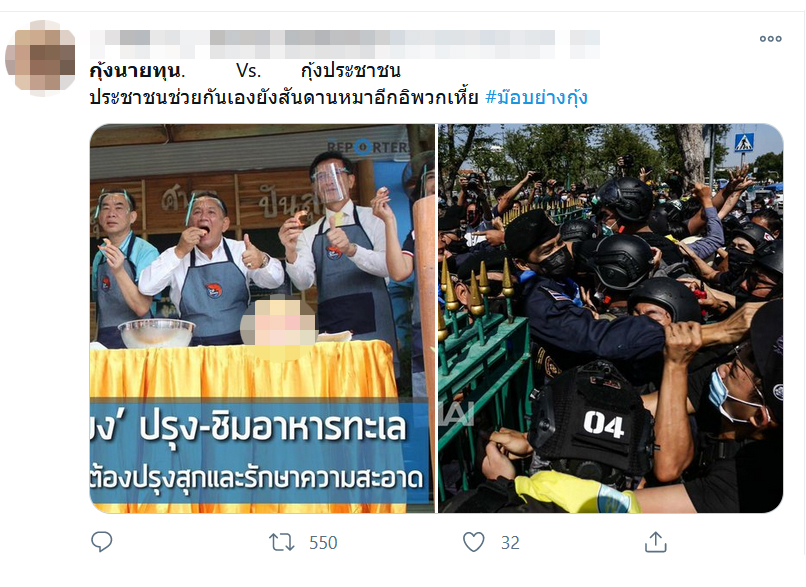Open the blurred profile avatar
This screenshot has width=806, height=587.
tap(41, 58)
